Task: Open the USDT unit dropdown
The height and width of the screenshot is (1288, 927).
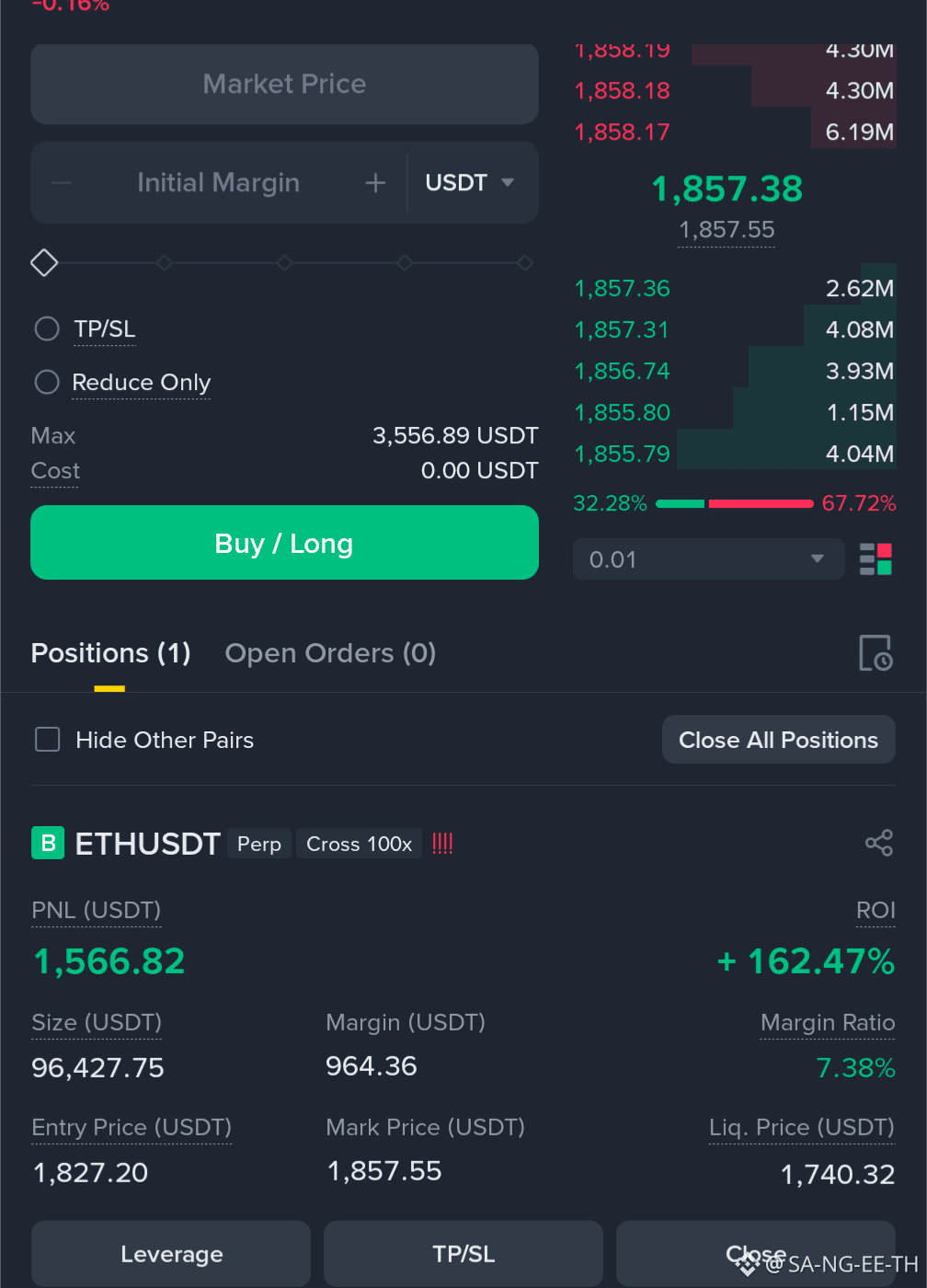Action: 470,183
